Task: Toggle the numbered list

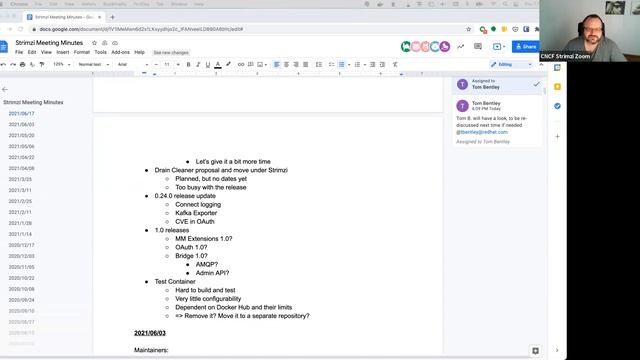Action: click(357, 64)
